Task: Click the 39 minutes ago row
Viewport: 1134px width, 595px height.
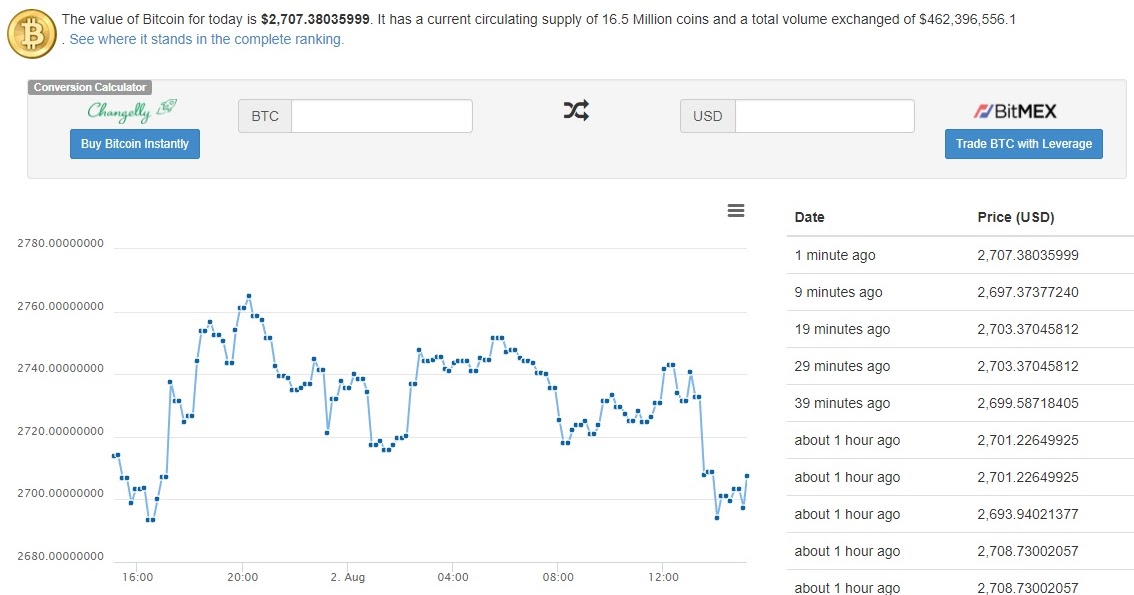Action: (x=960, y=403)
